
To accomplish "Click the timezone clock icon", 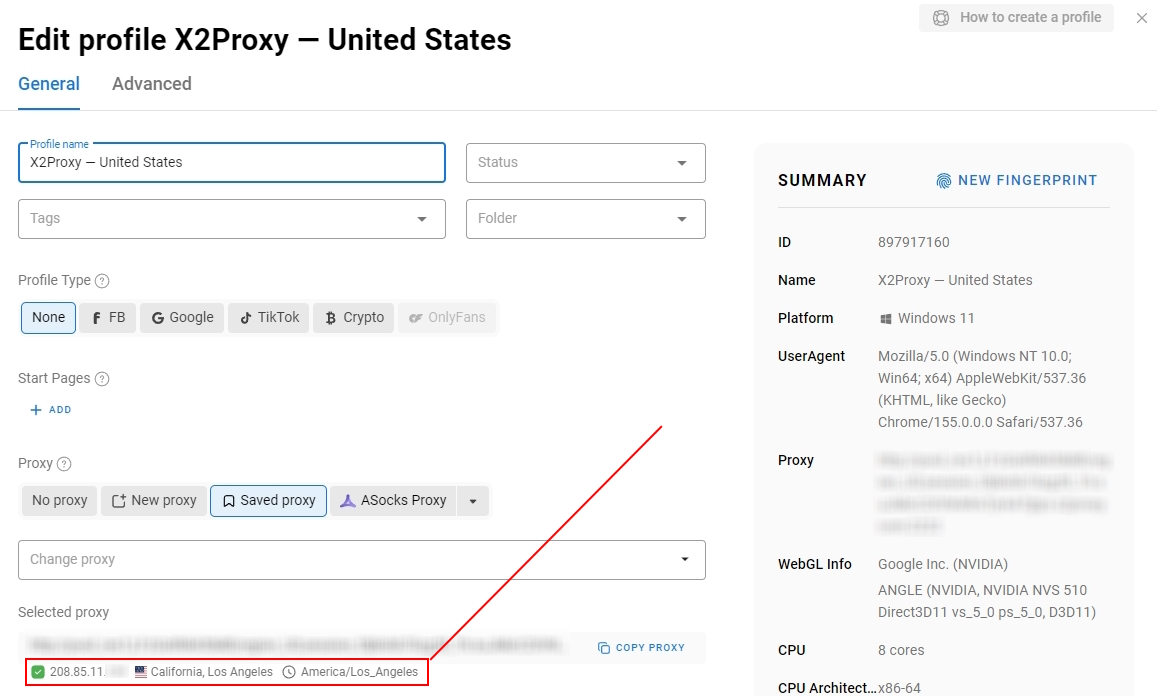I will click(x=289, y=672).
